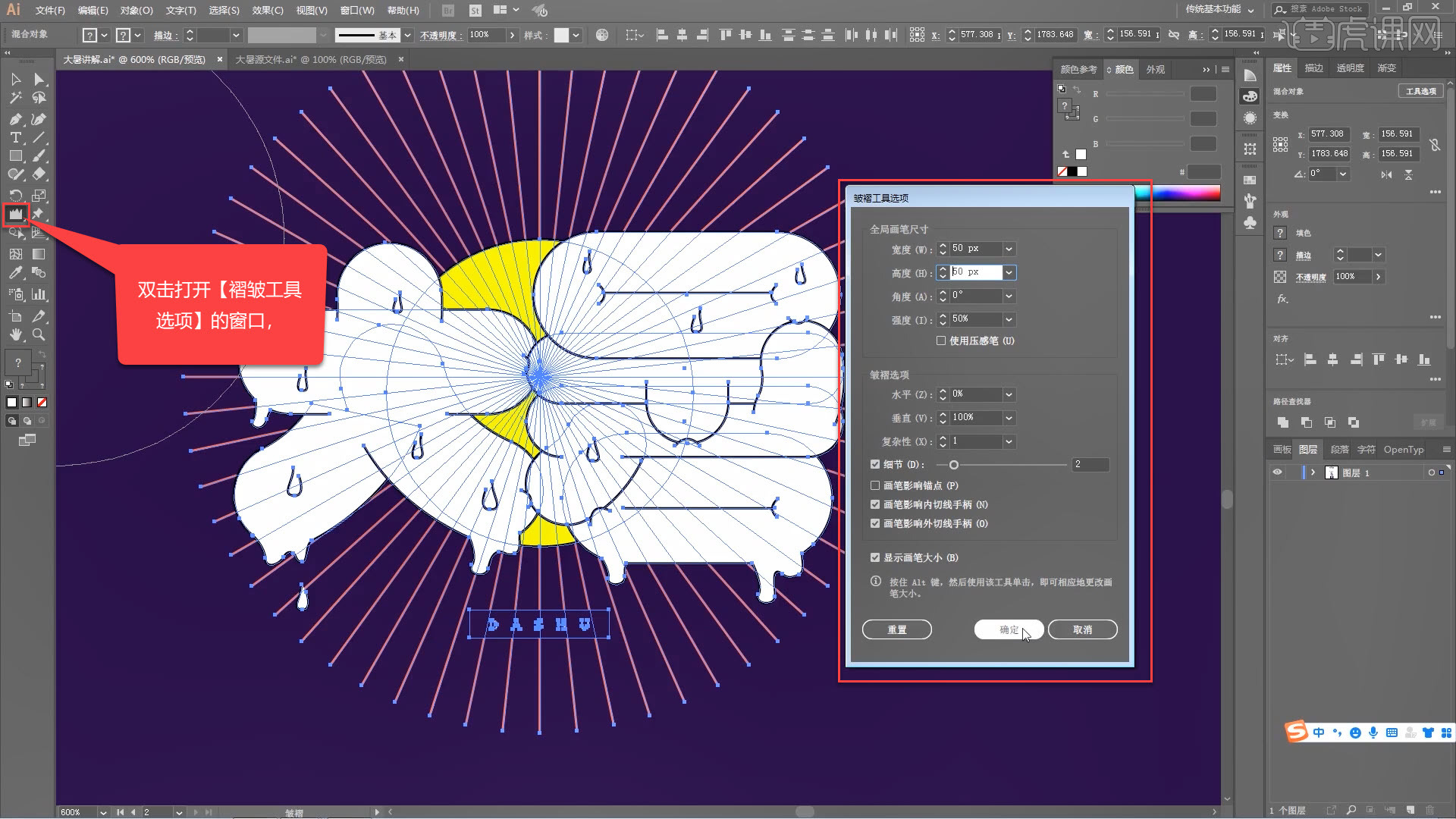Image resolution: width=1456 pixels, height=819 pixels.
Task: Select the Selection tool in toolbar
Action: (x=14, y=79)
